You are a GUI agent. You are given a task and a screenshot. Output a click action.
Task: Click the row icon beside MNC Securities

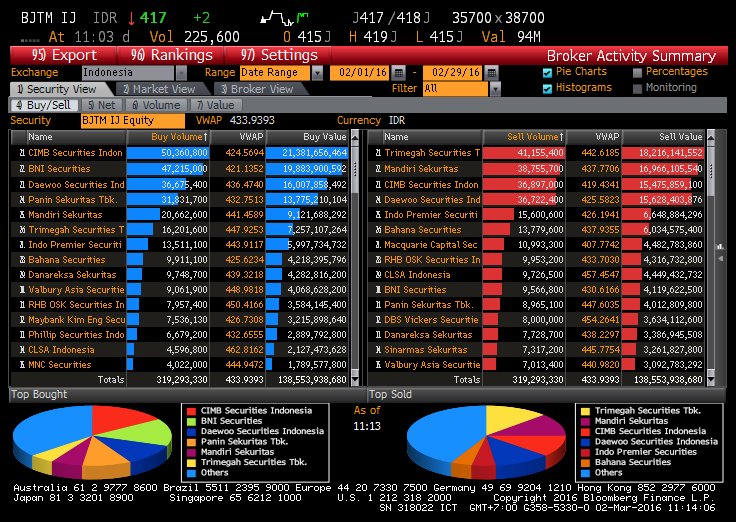point(19,365)
